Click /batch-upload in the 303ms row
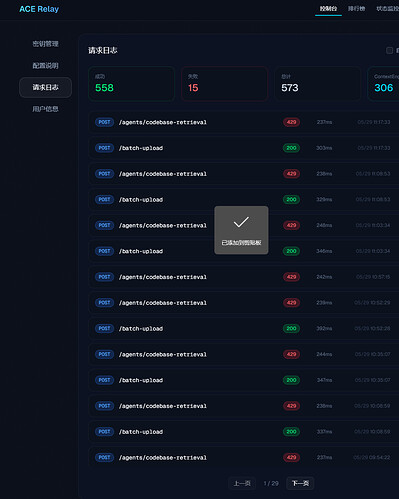This screenshot has height=499, width=399. point(141,148)
